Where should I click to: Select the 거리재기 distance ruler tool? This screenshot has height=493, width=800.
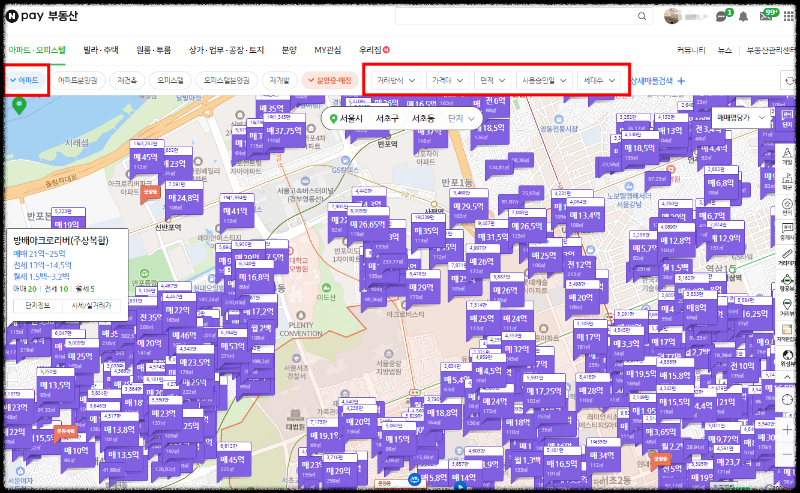[x=787, y=257]
